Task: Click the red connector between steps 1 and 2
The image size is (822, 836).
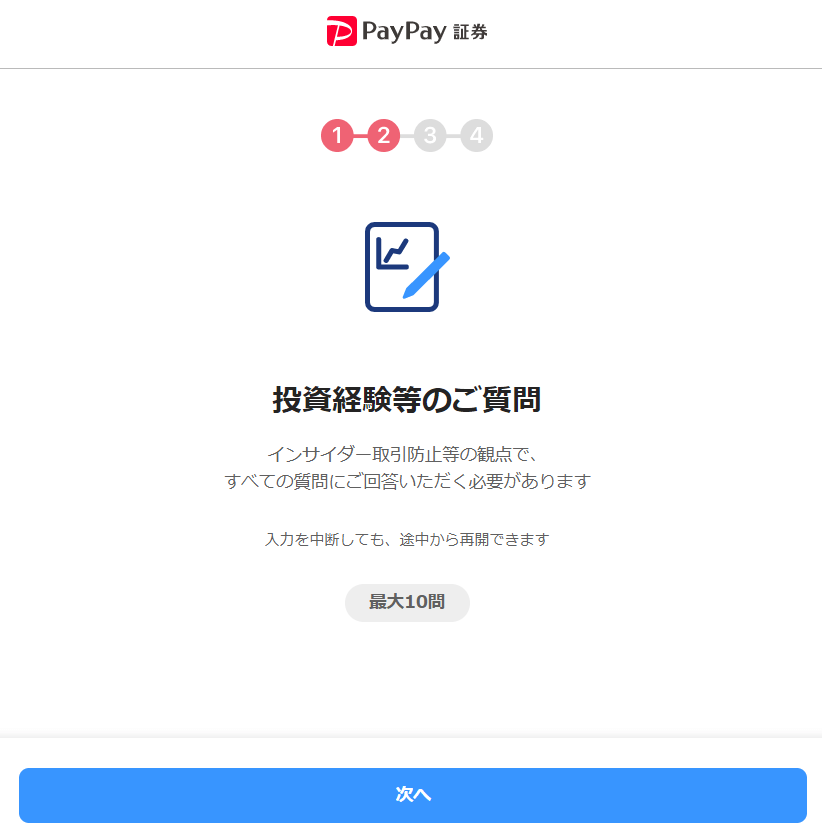Action: (361, 135)
